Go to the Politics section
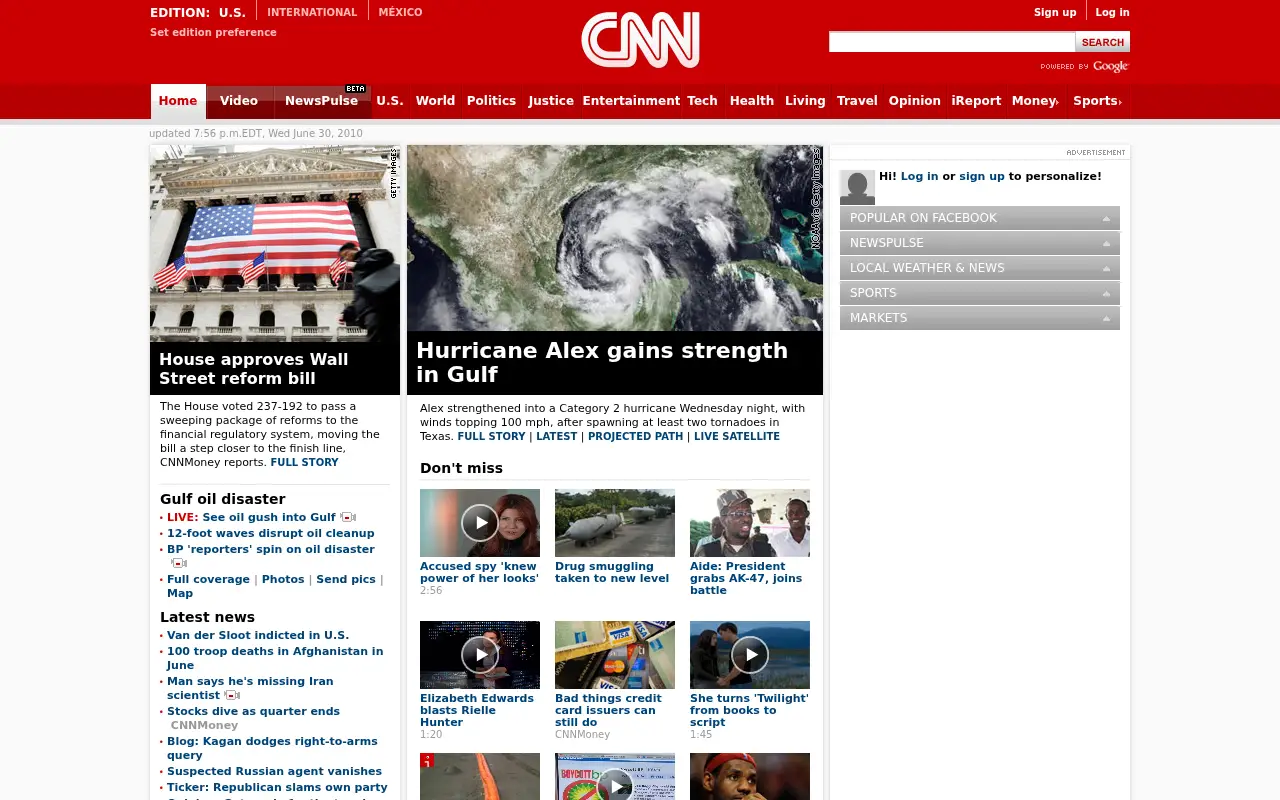The height and width of the screenshot is (800, 1280). (491, 101)
